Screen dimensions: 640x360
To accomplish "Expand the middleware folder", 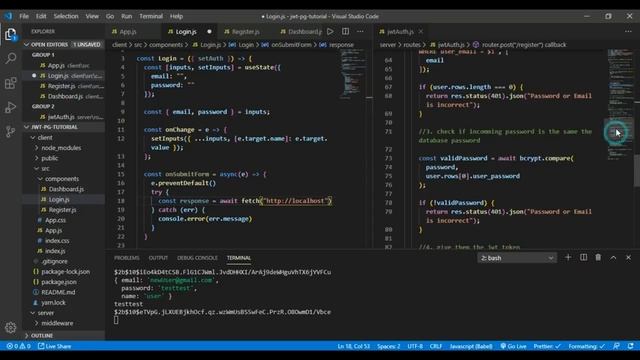I will tap(63, 323).
